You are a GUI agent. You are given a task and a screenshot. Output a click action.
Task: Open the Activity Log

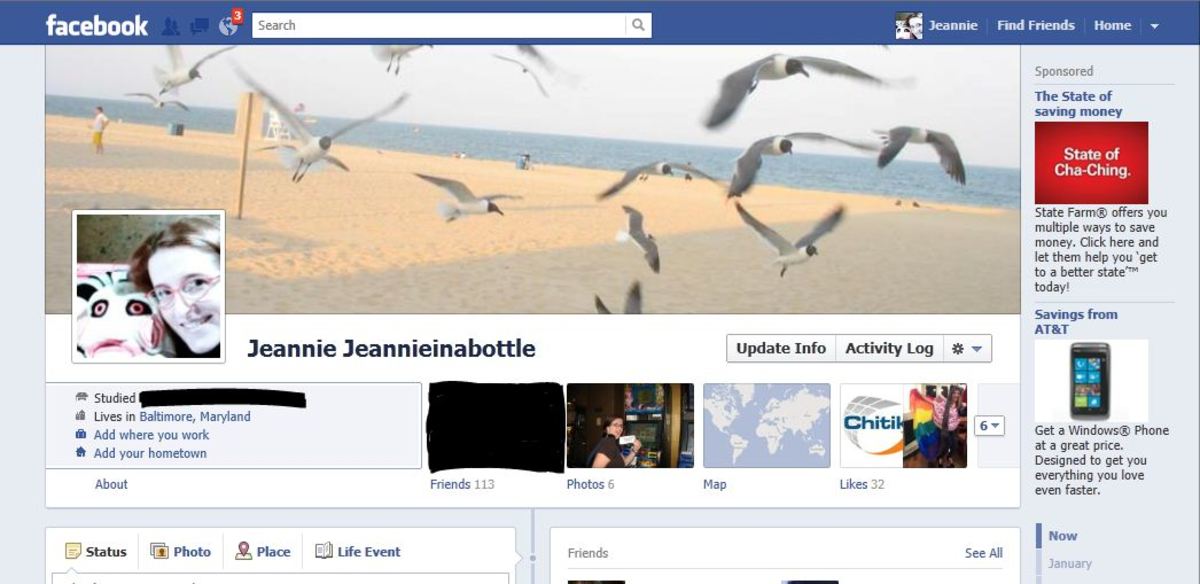point(889,349)
